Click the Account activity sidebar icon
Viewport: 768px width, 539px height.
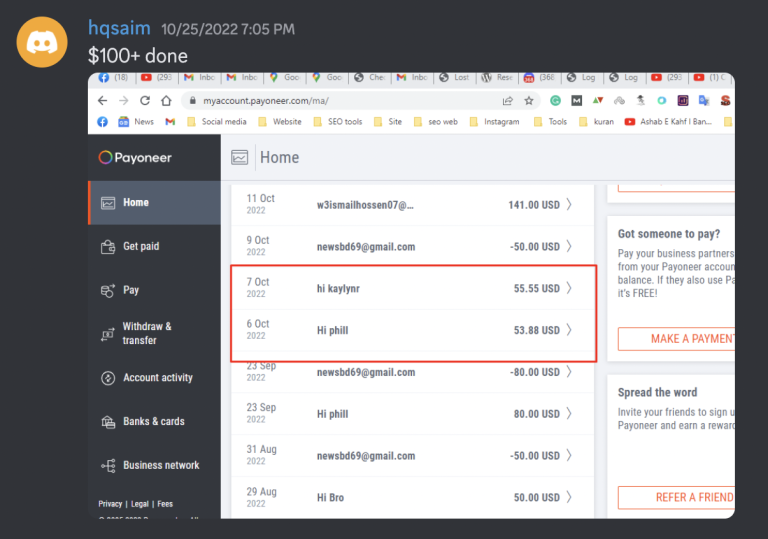tap(108, 378)
